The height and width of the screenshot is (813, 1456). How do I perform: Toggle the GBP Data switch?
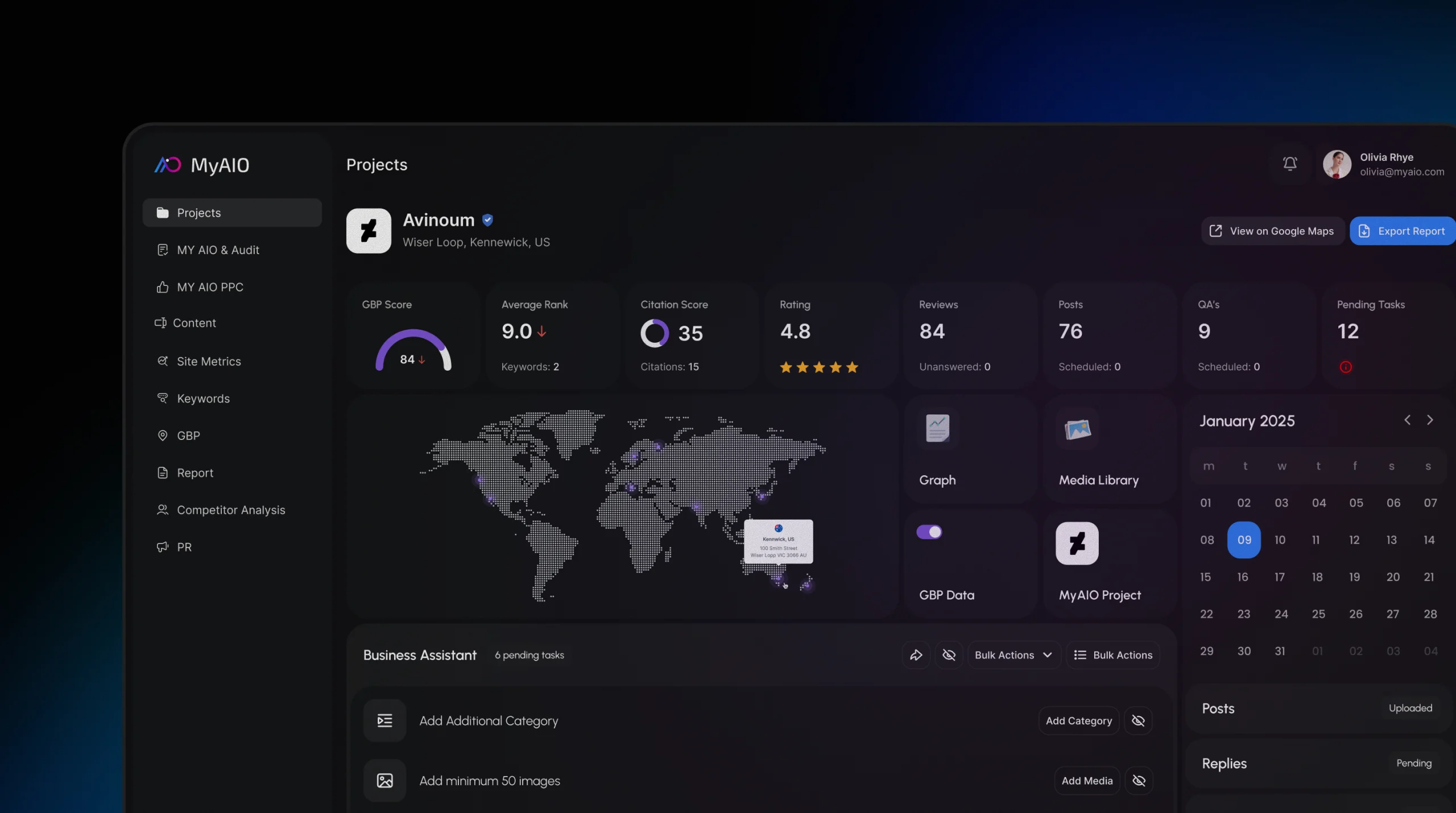[x=929, y=532]
